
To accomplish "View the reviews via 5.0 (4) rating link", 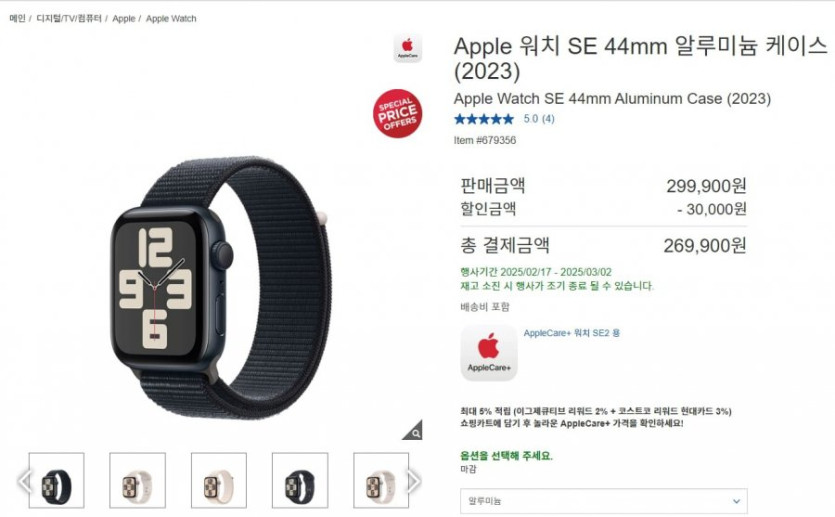I will tap(539, 119).
